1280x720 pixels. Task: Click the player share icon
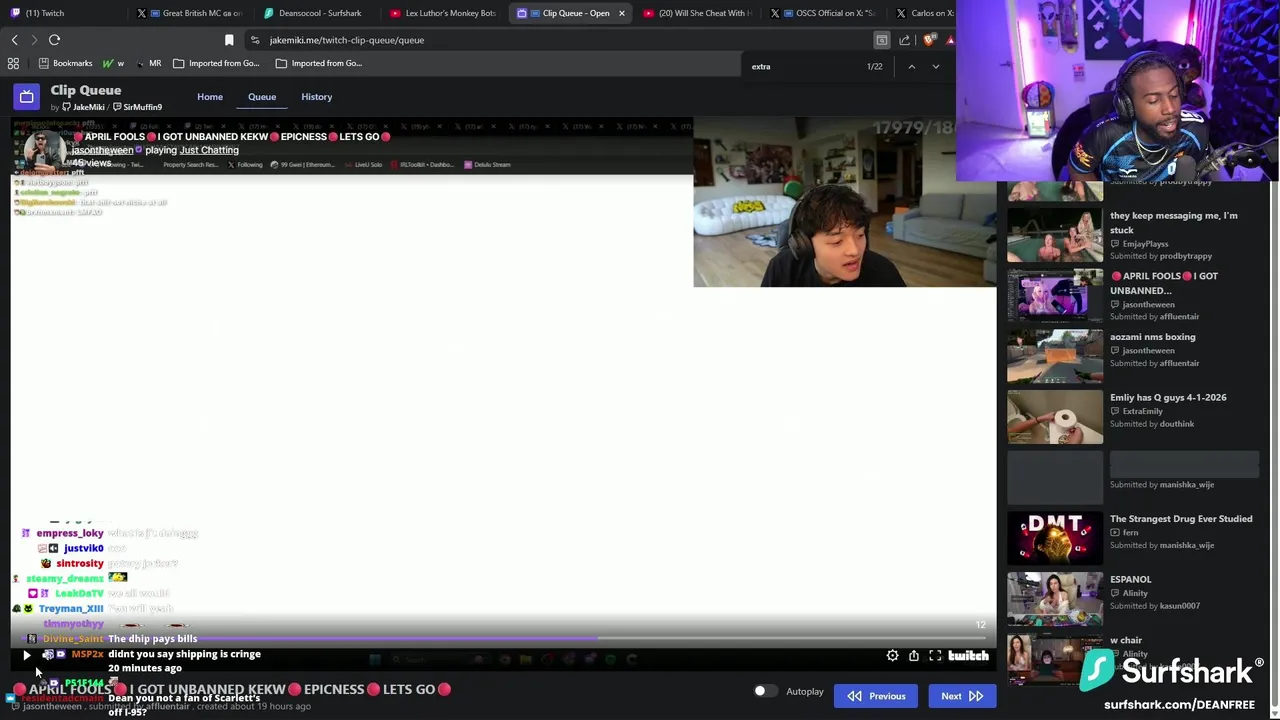coord(913,656)
